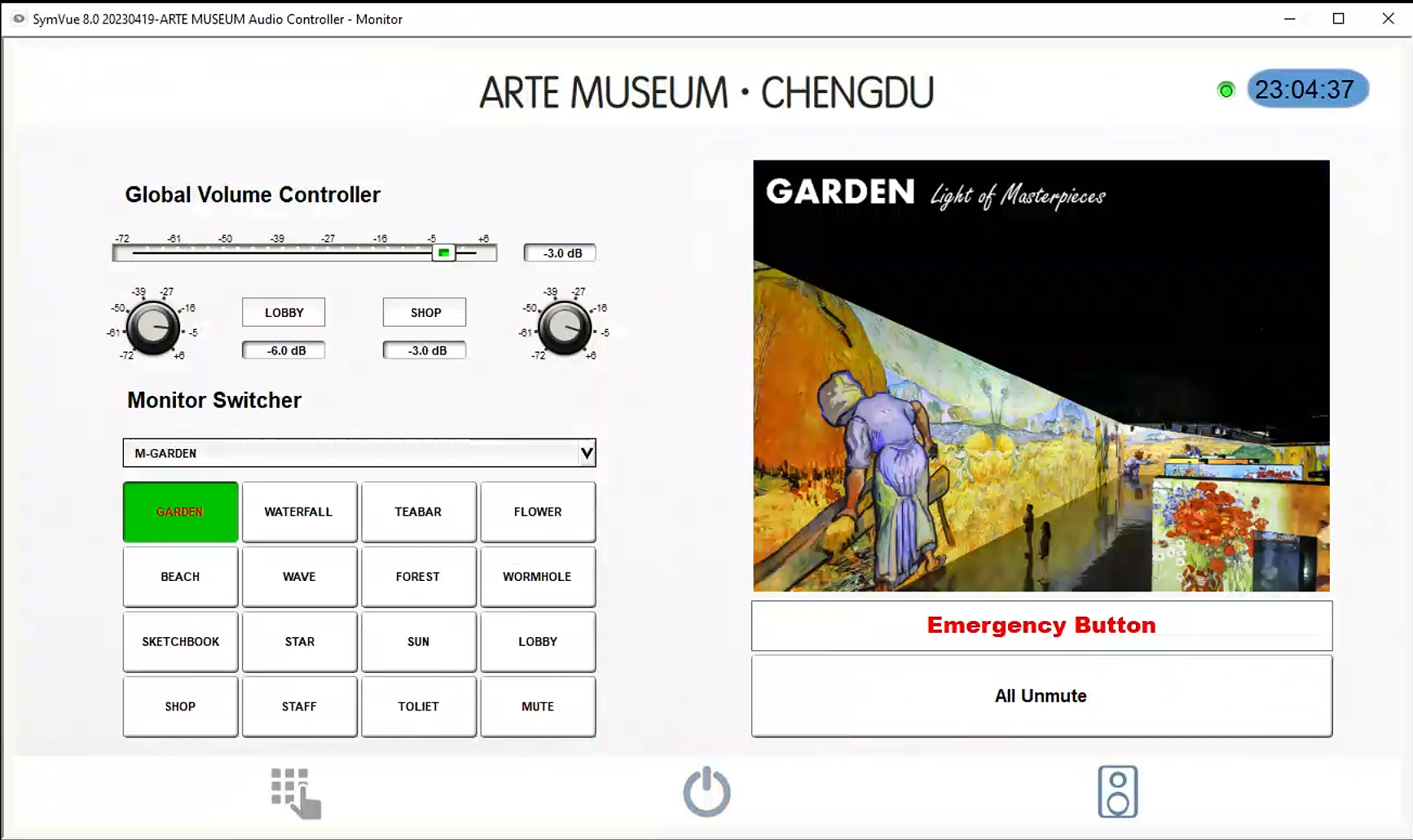The width and height of the screenshot is (1413, 840).
Task: Click the LOBBY -6.0 dB value field
Action: [x=284, y=350]
